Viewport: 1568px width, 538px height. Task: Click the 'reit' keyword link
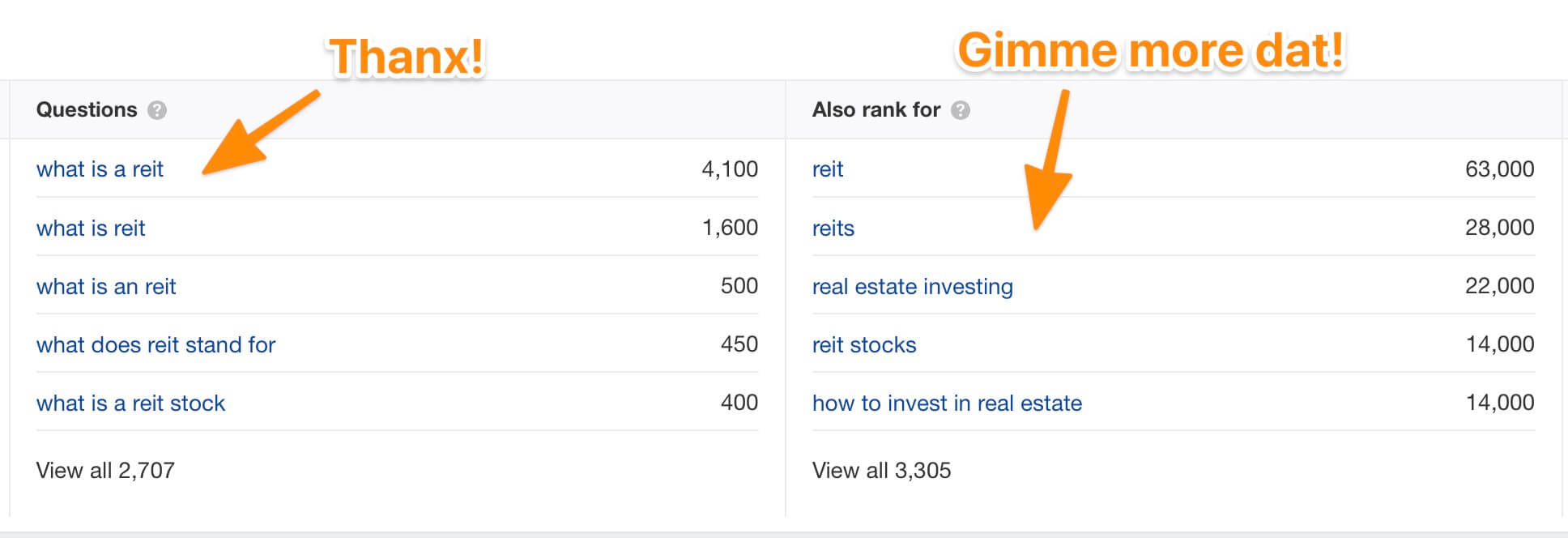828,169
